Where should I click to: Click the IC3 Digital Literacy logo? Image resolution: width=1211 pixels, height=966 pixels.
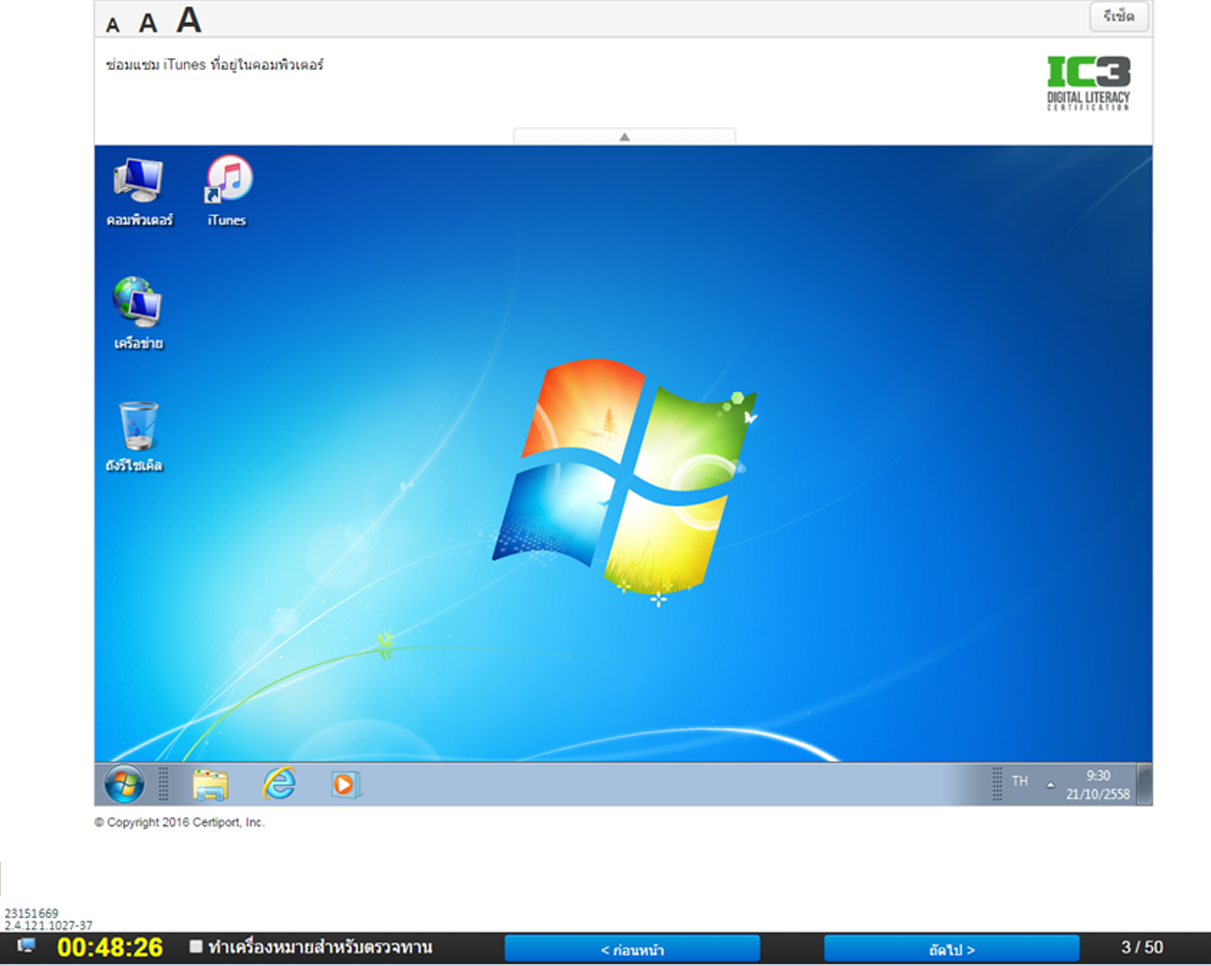(1089, 83)
